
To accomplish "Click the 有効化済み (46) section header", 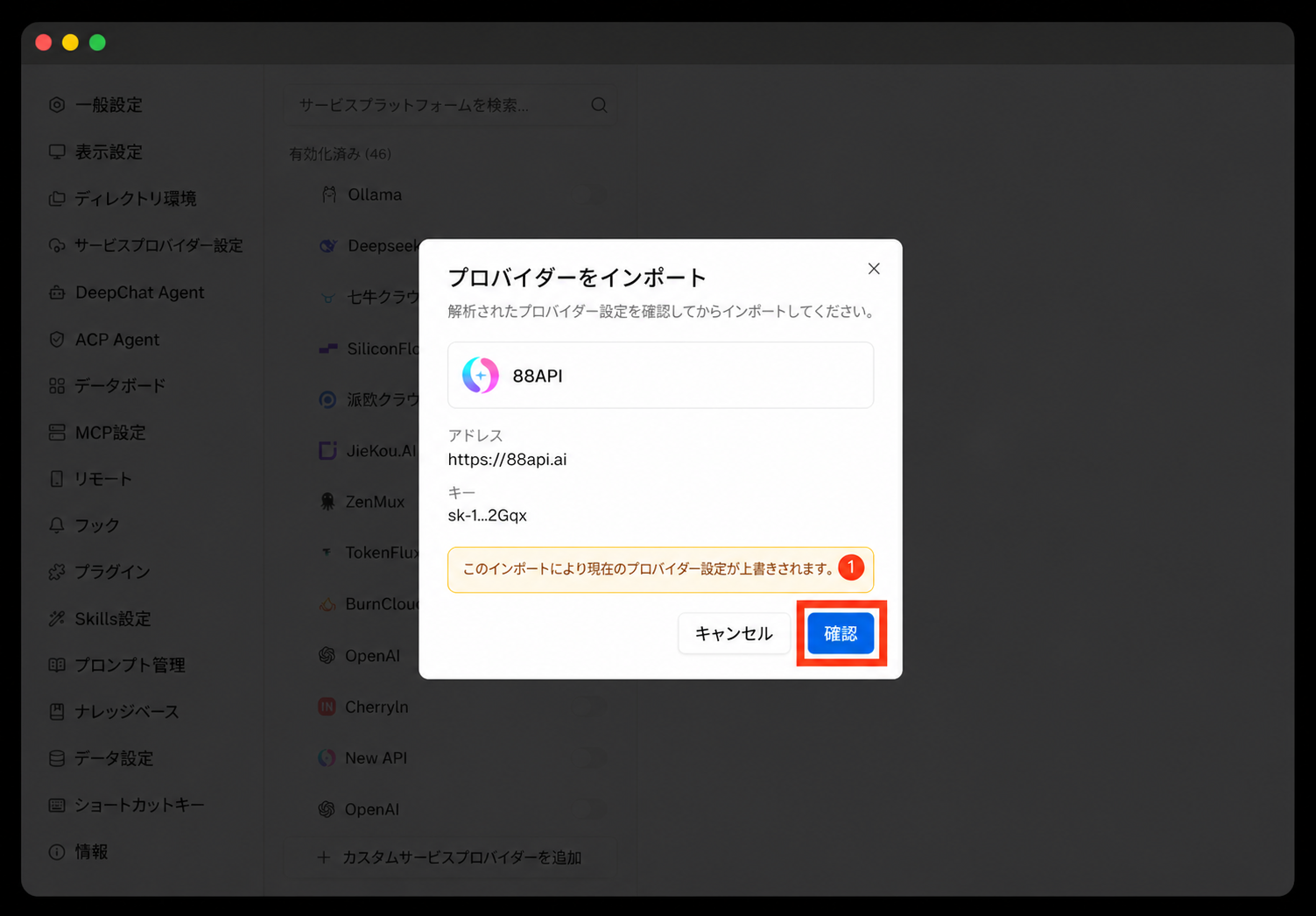I will (340, 154).
